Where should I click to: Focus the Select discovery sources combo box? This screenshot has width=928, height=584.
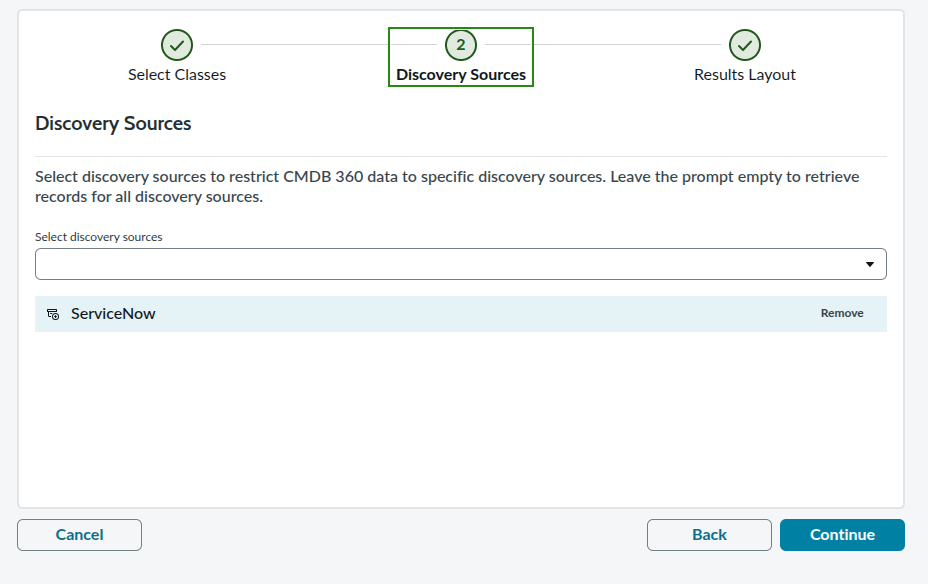point(460,264)
